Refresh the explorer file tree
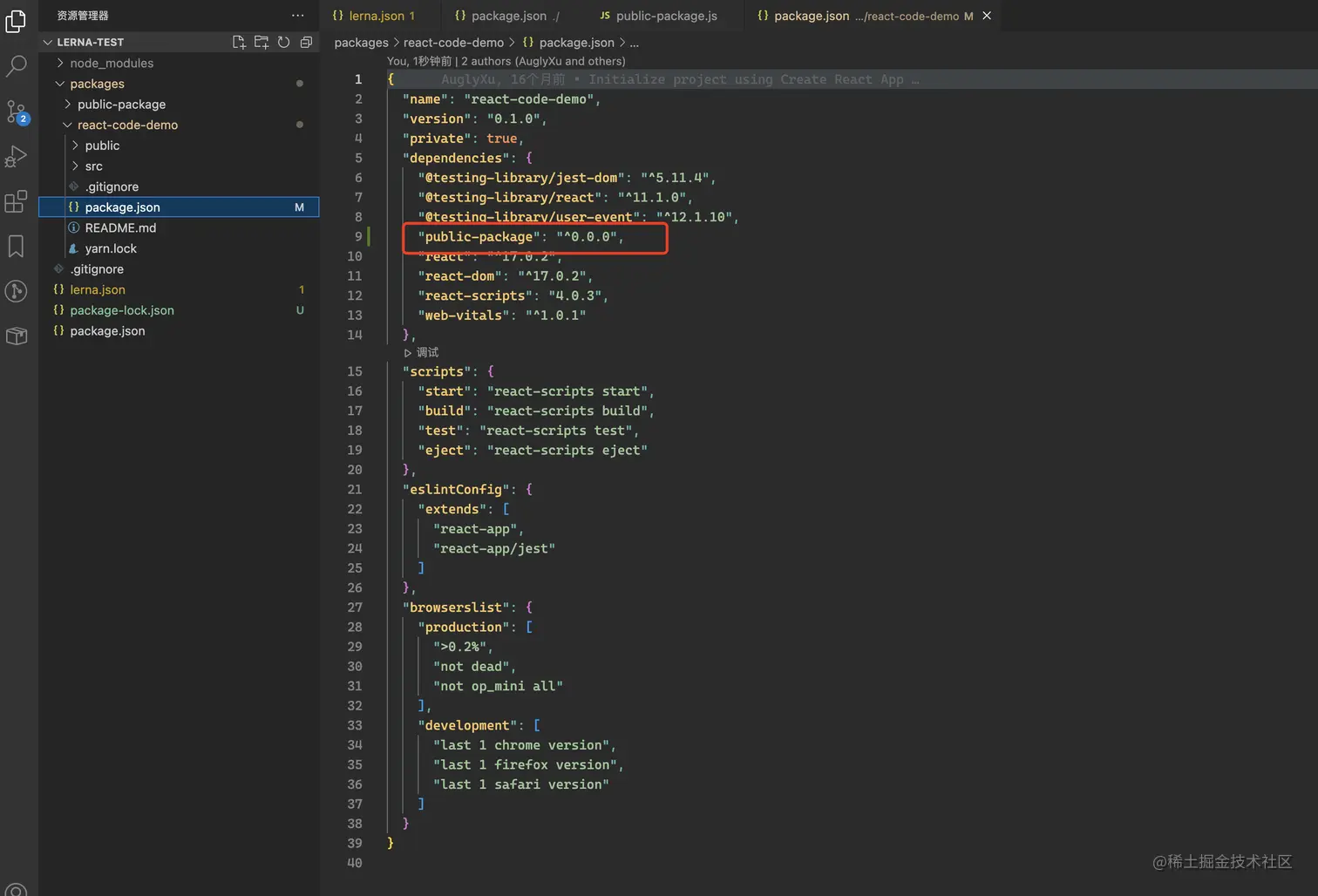 click(x=284, y=42)
